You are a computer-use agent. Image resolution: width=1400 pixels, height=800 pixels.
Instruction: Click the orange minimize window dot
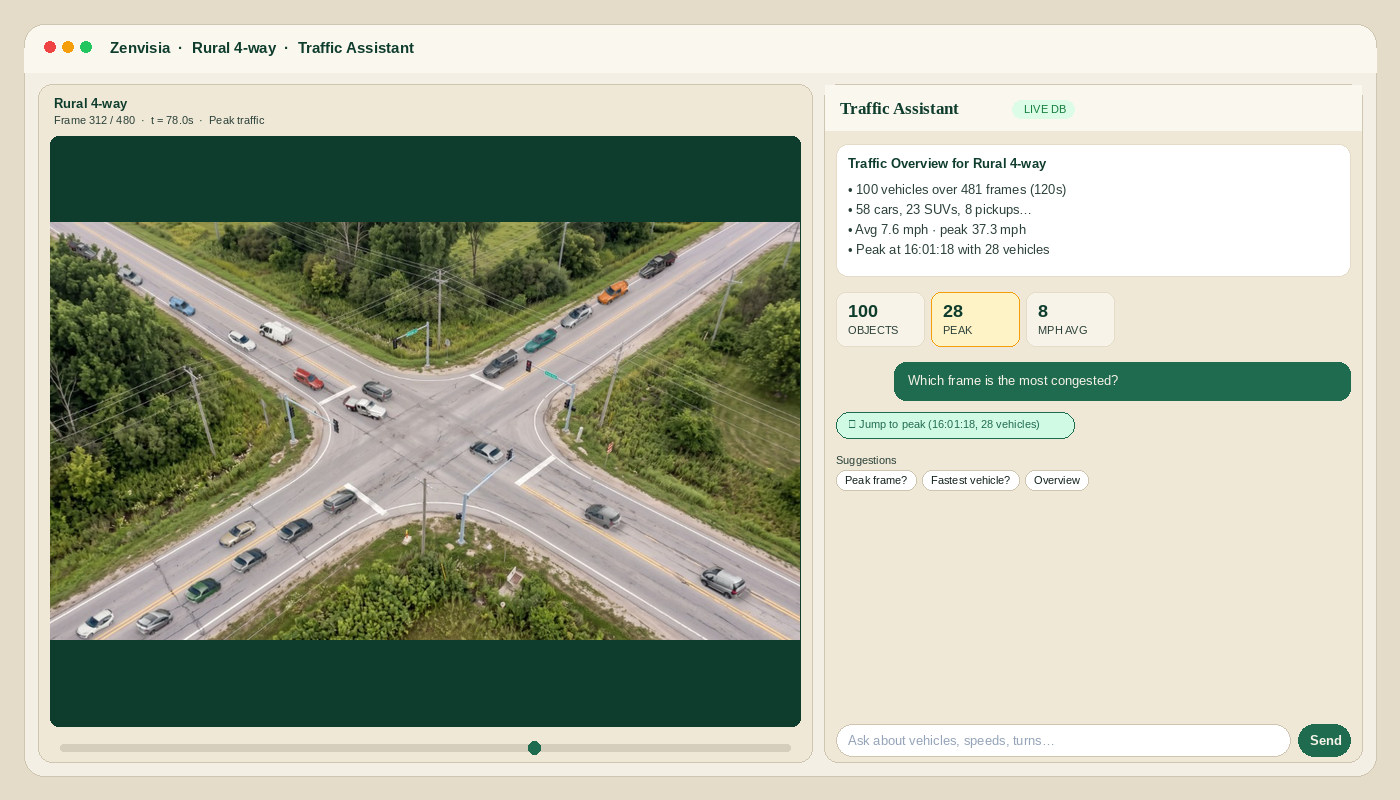pyautogui.click(x=68, y=47)
